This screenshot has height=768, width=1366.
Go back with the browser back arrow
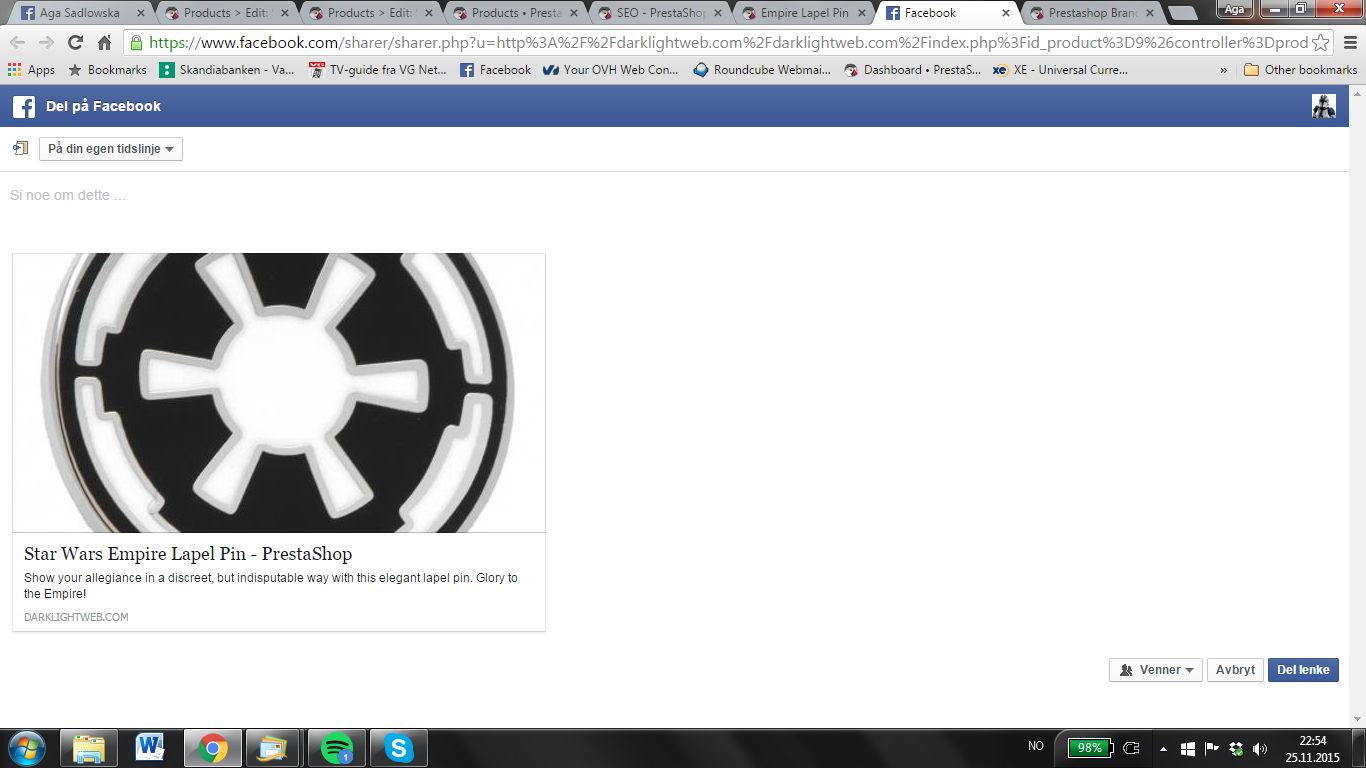18,43
